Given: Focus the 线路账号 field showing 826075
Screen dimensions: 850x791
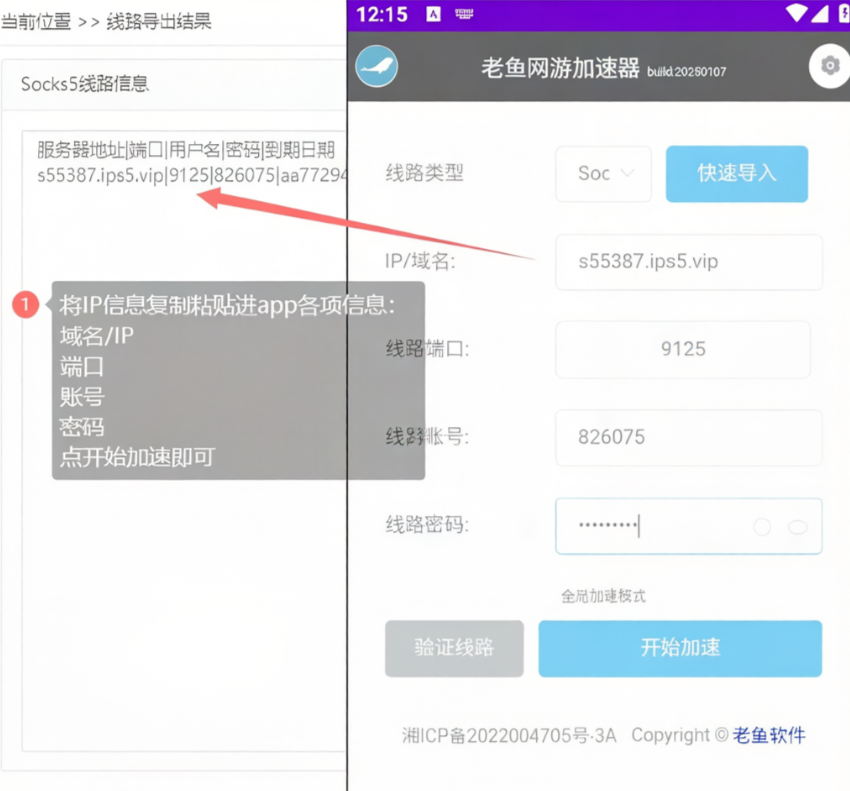Looking at the screenshot, I should click(x=688, y=438).
